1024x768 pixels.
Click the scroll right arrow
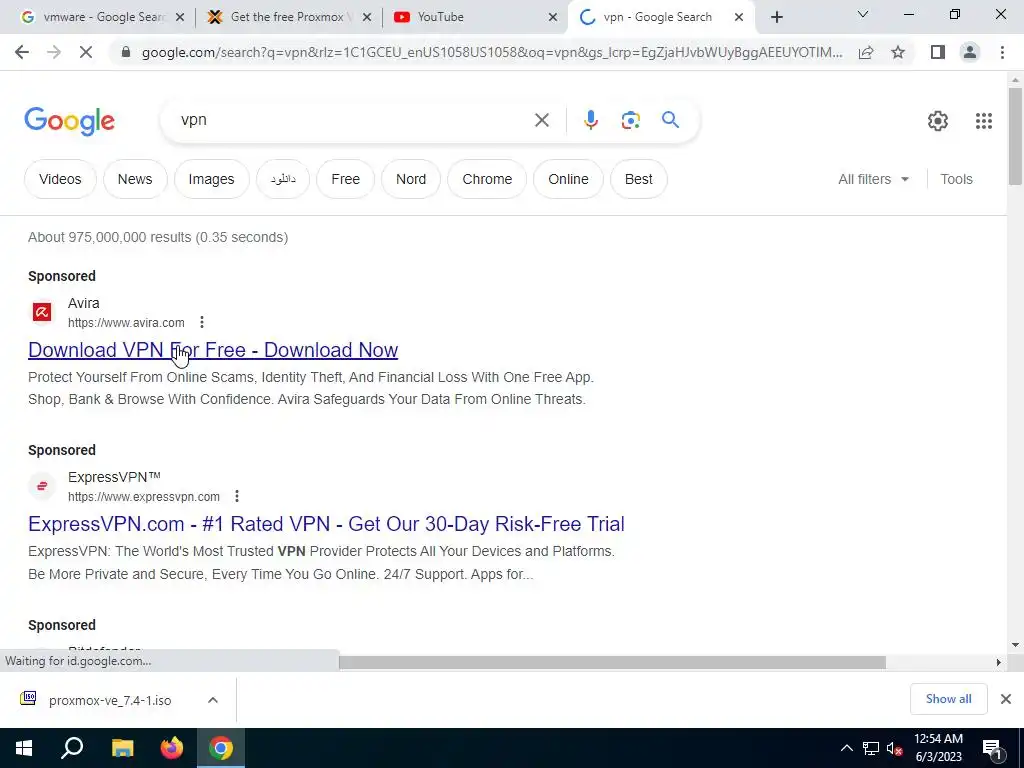click(998, 662)
